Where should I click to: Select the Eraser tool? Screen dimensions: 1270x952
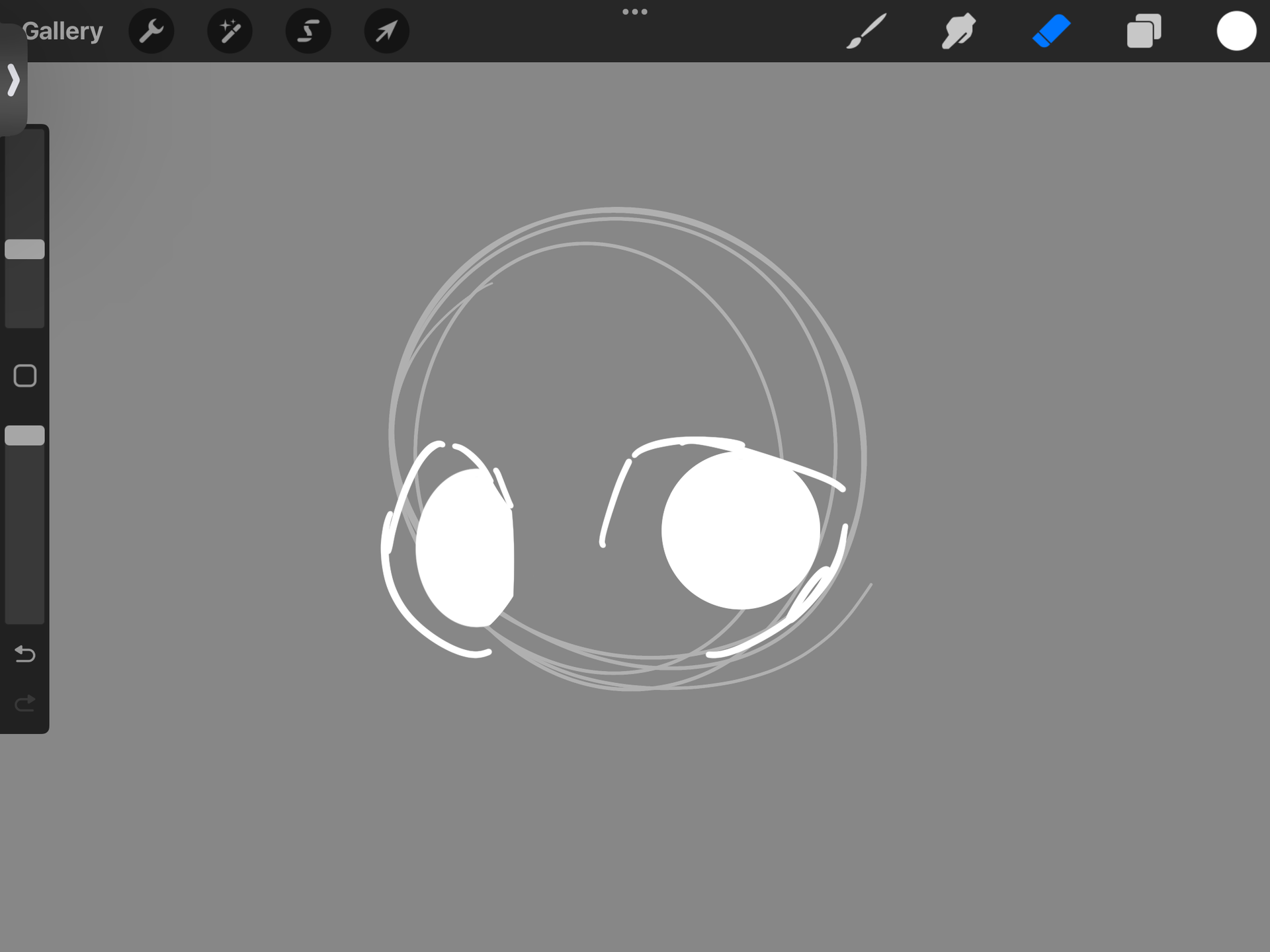1052,31
